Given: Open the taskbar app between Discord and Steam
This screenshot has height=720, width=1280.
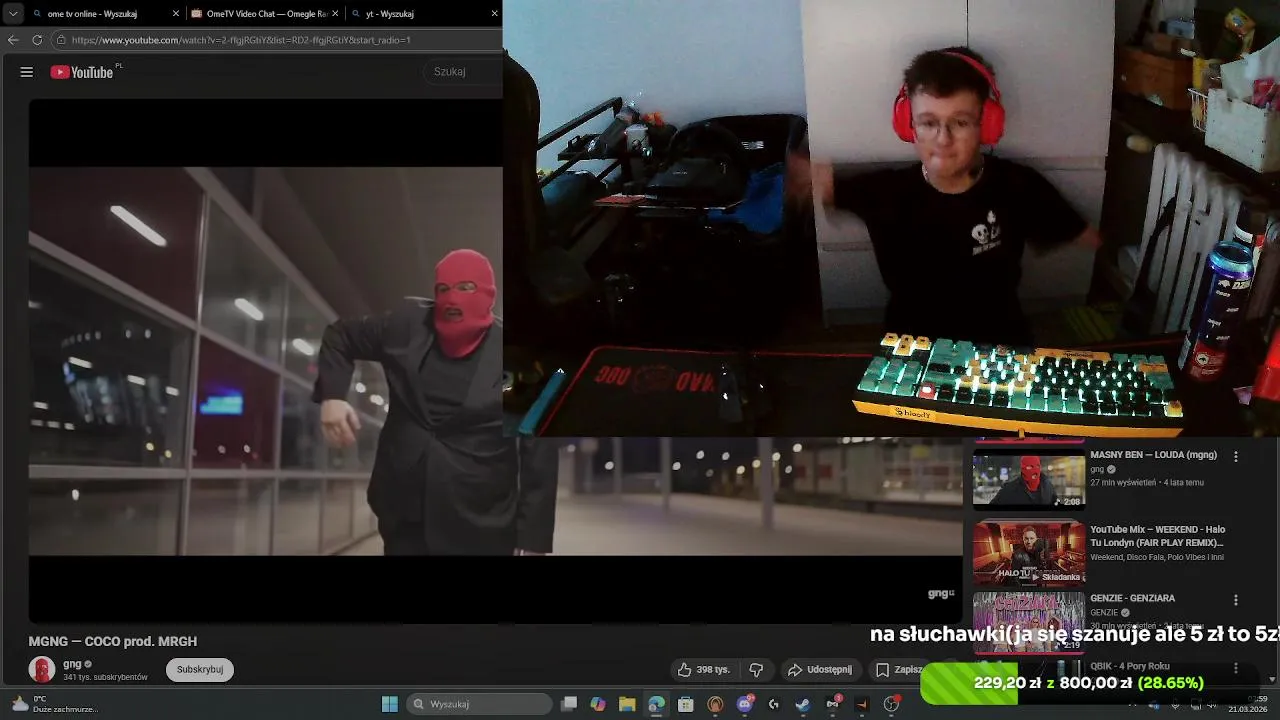Looking at the screenshot, I should (x=774, y=704).
